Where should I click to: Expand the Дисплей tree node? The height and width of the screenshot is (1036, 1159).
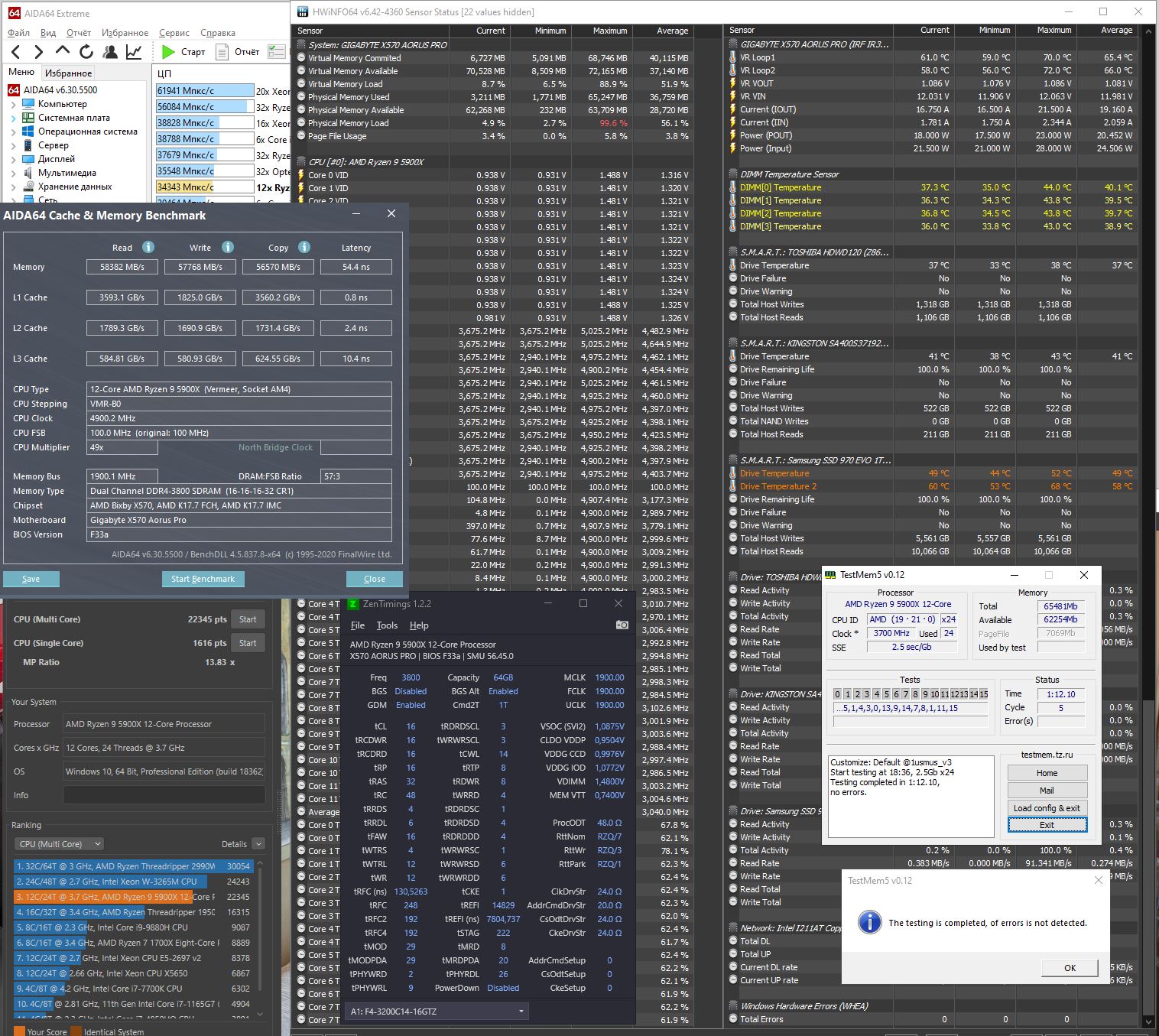pos(13,159)
